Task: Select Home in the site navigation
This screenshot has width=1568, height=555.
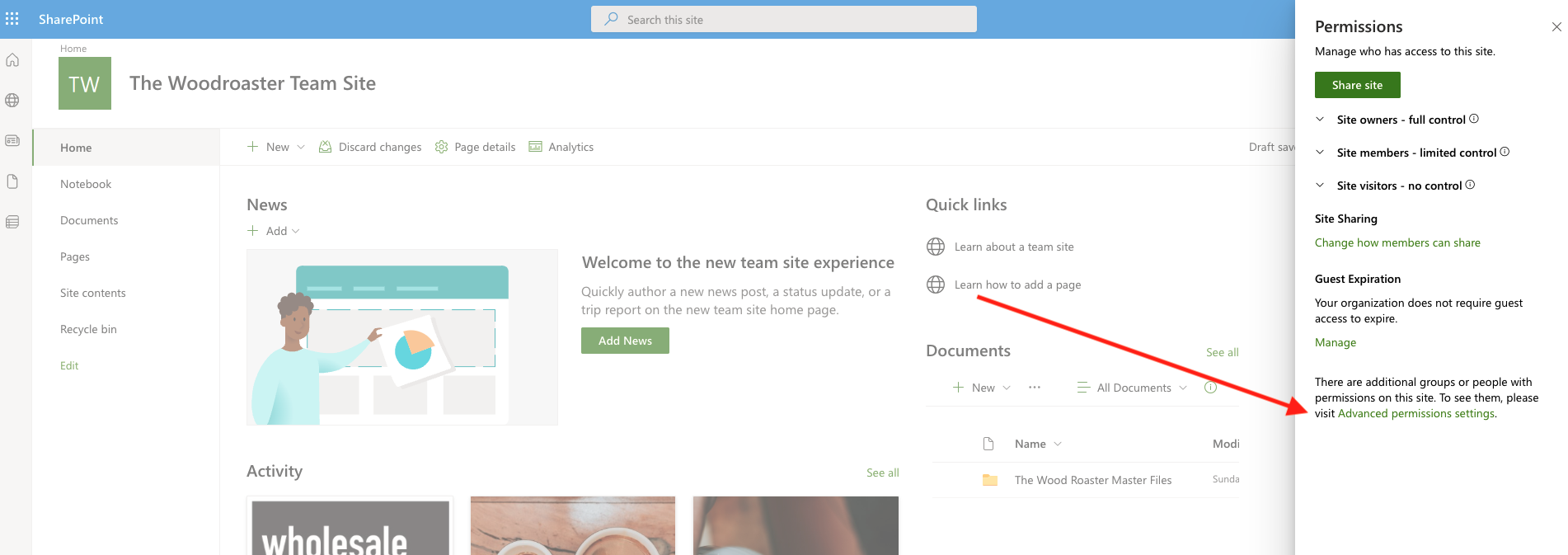Action: tap(126, 148)
